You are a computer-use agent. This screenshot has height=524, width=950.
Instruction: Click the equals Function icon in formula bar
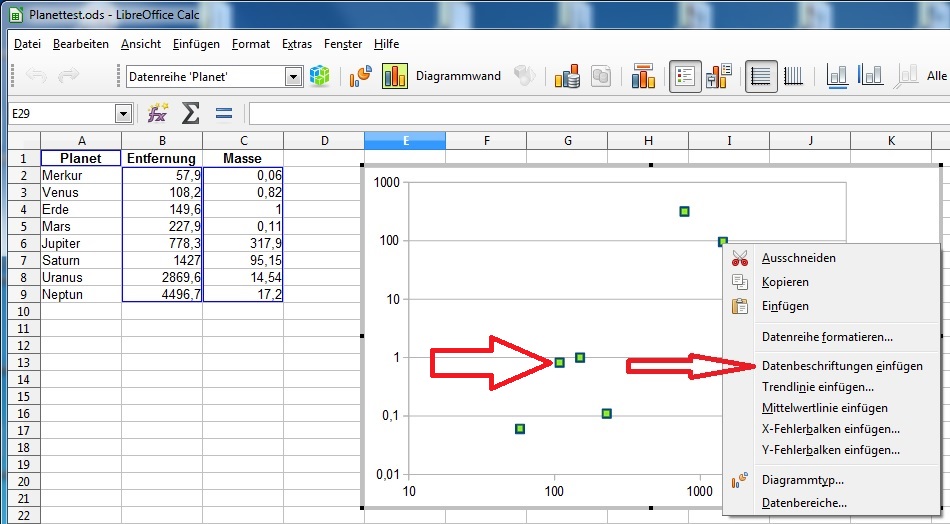tap(224, 114)
